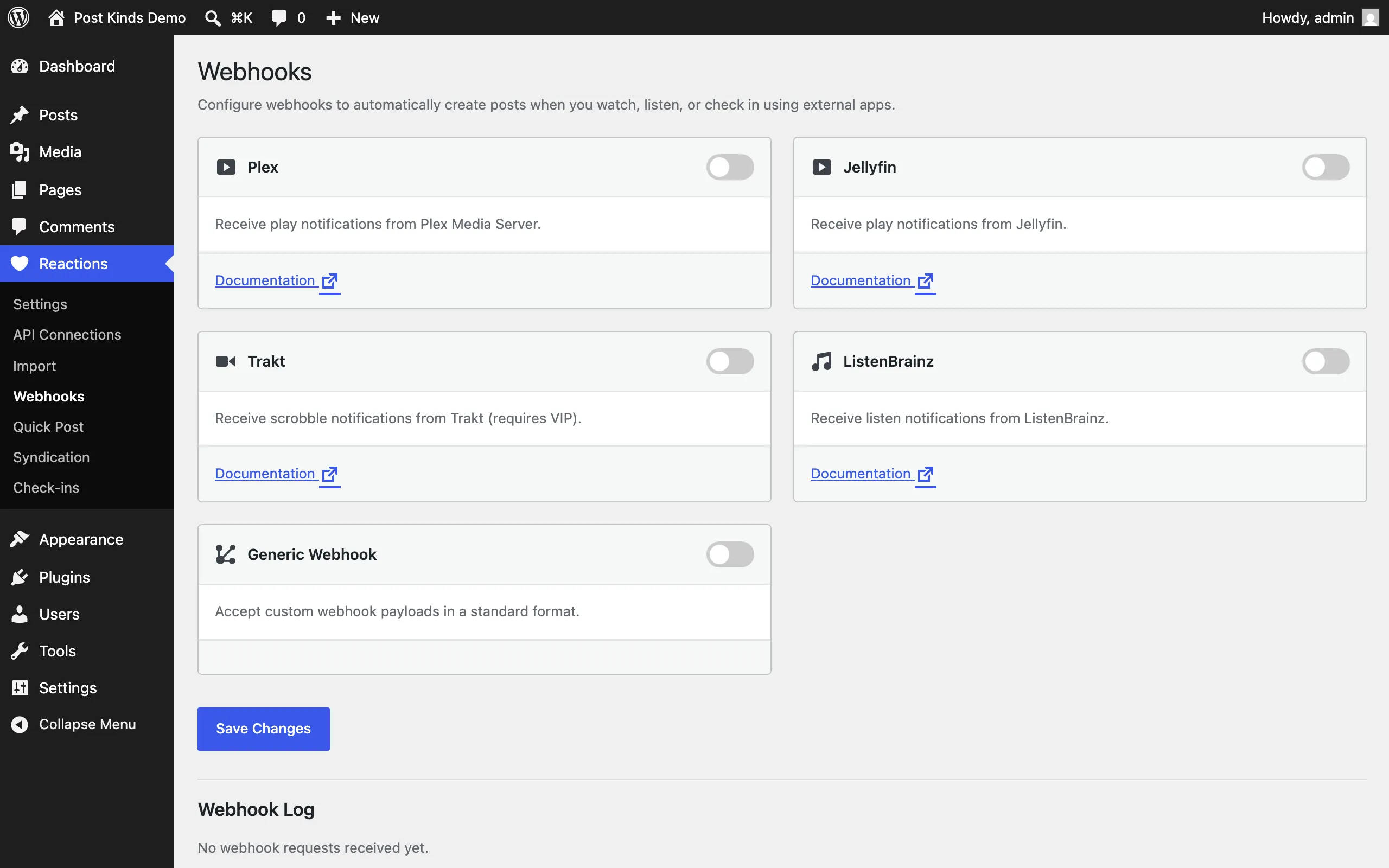The image size is (1389, 868).
Task: Go to API Connections submenu
Action: [67, 335]
